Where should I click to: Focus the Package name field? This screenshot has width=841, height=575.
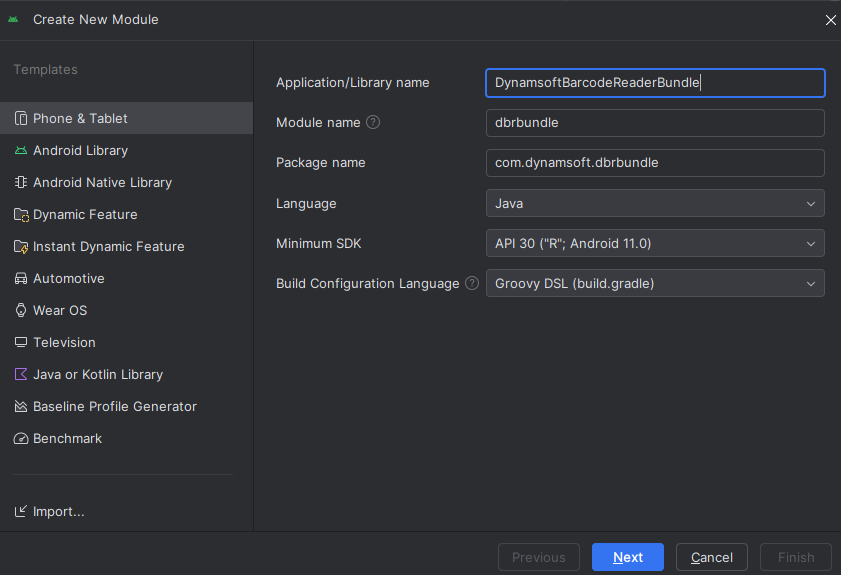pos(655,163)
